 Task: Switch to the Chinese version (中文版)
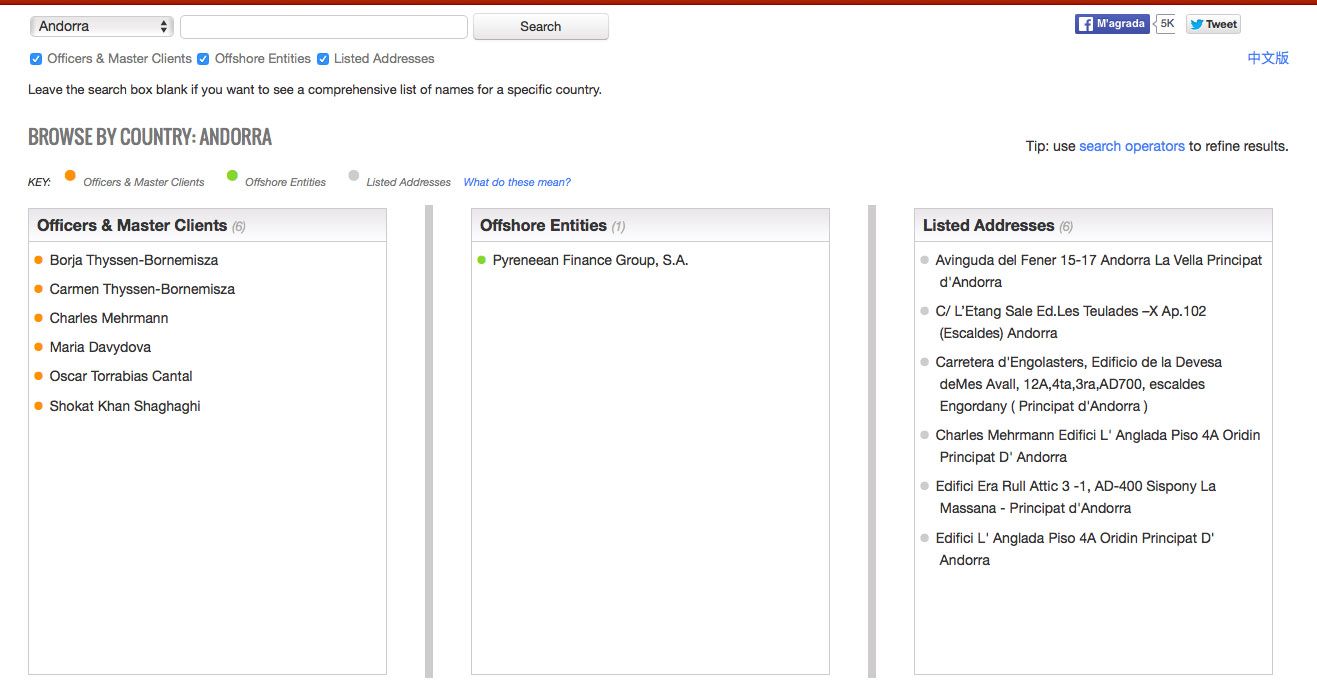click(x=1267, y=58)
